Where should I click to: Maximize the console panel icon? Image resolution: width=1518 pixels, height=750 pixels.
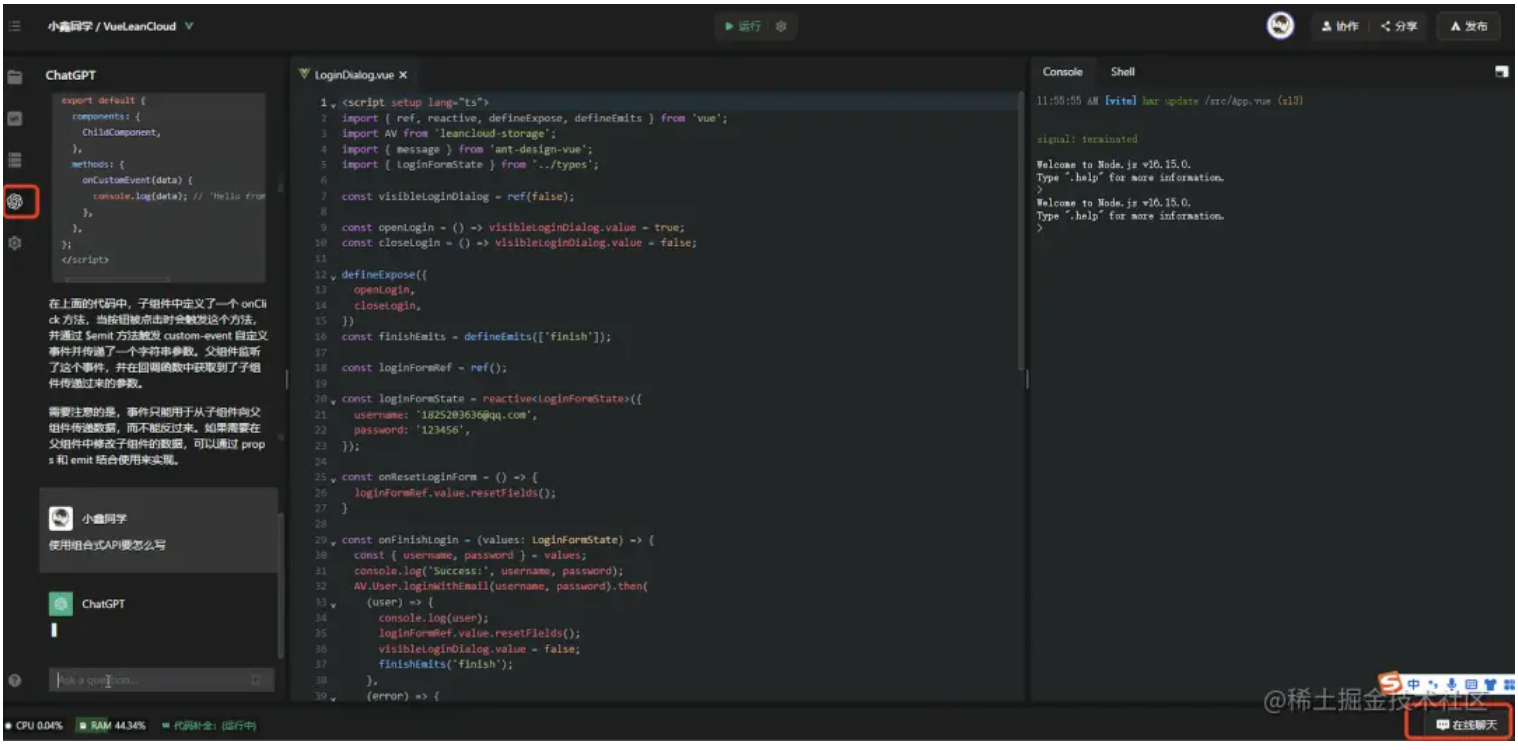[x=1501, y=72]
